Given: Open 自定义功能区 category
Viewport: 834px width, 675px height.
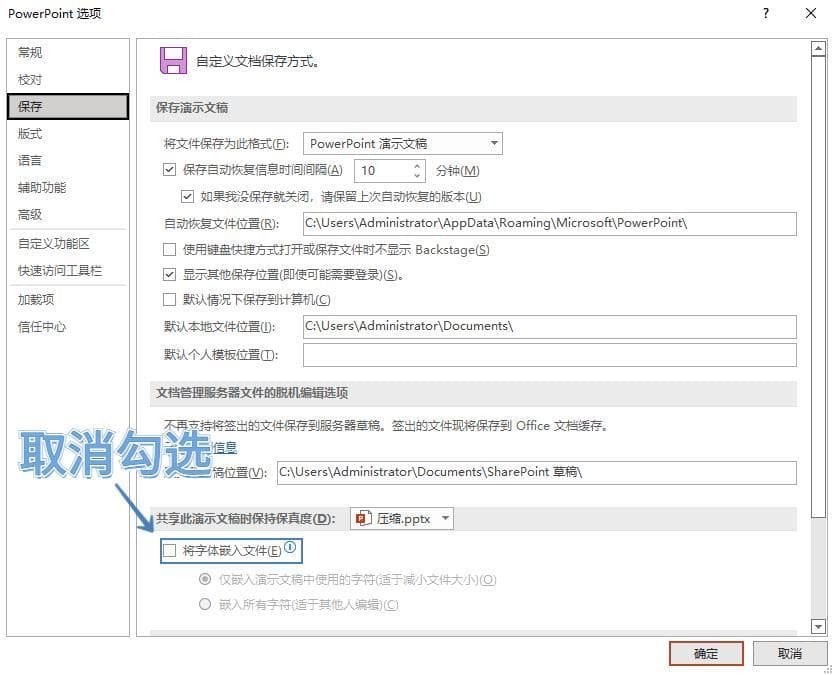Looking at the screenshot, I should pyautogui.click(x=68, y=244).
